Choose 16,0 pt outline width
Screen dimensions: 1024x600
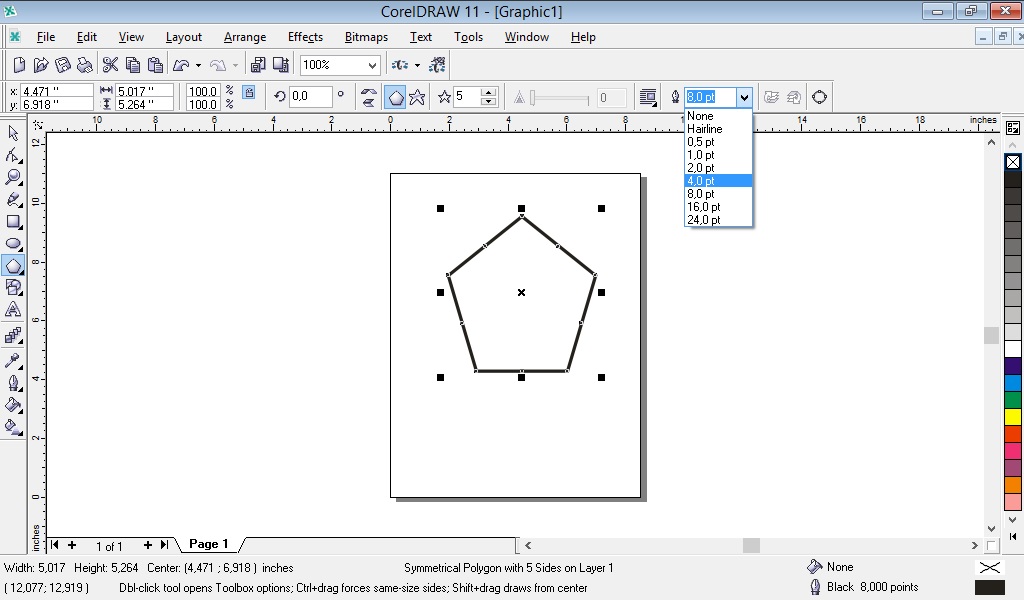(x=718, y=207)
